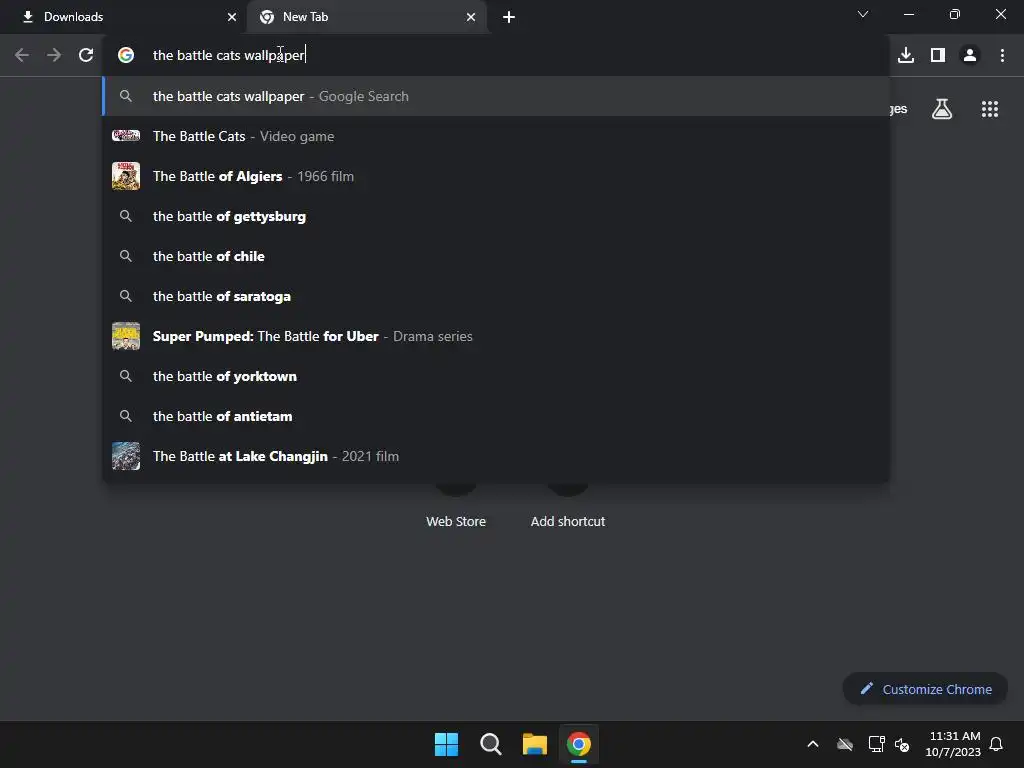
Task: Choose 'the battle of antietam' suggestion
Action: pos(496,416)
